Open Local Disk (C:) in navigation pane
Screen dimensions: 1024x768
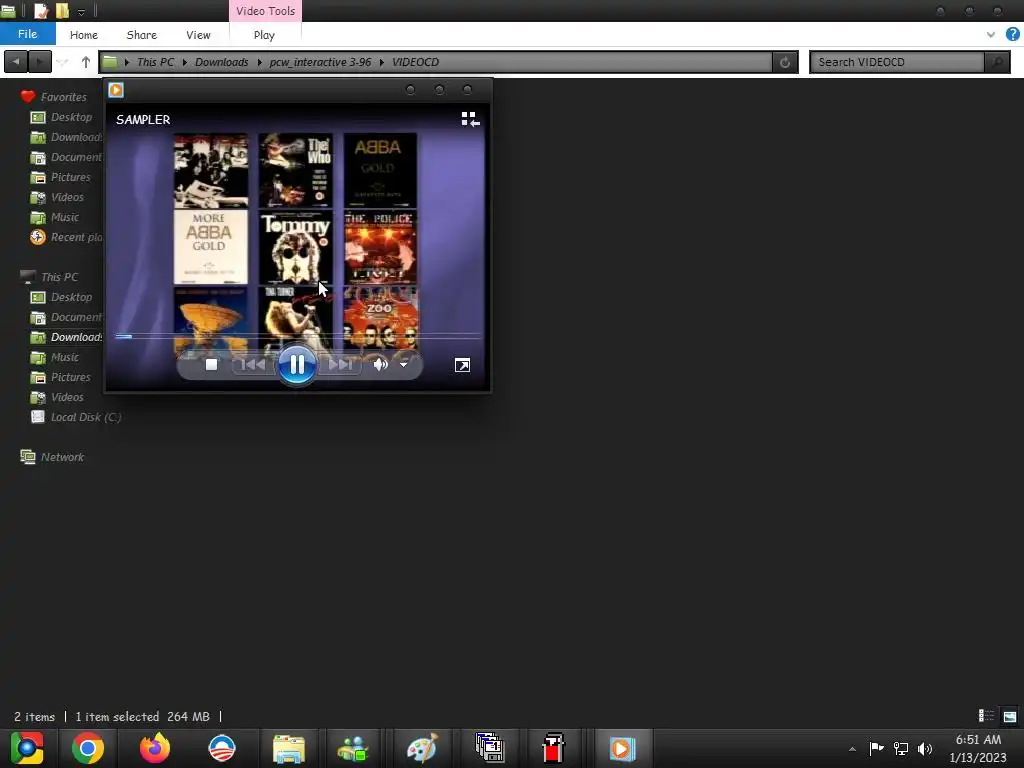coord(86,417)
